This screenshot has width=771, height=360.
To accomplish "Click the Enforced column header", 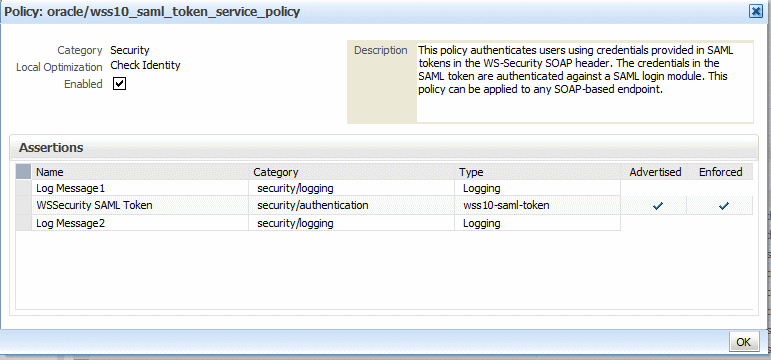I will [720, 172].
